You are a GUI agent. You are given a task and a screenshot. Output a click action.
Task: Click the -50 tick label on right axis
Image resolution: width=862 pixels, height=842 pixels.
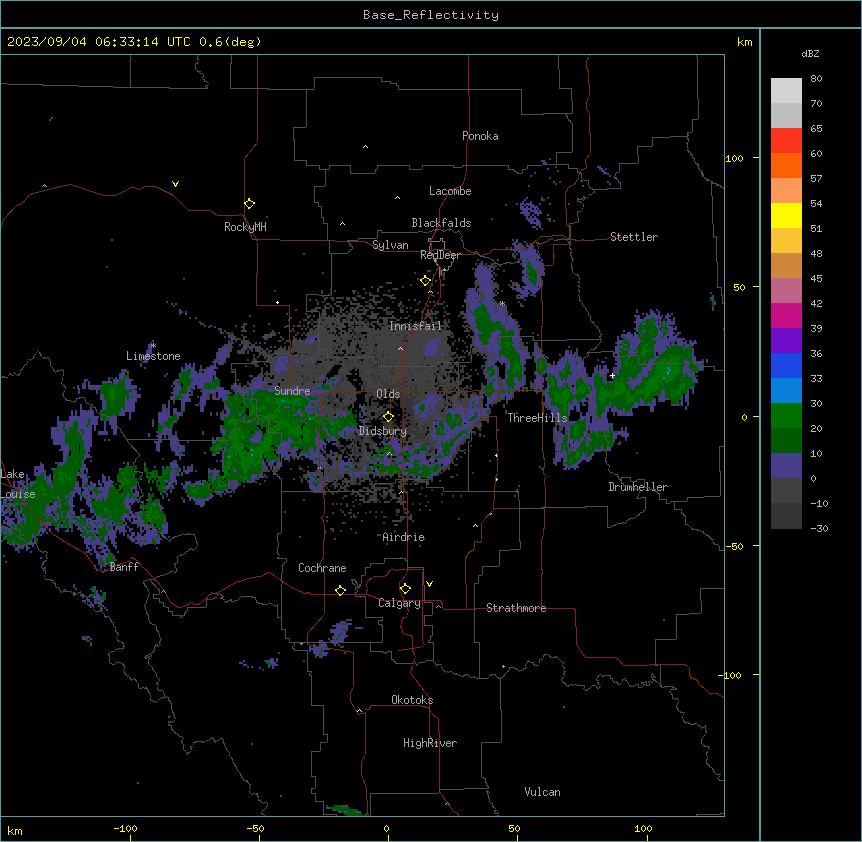(x=734, y=546)
